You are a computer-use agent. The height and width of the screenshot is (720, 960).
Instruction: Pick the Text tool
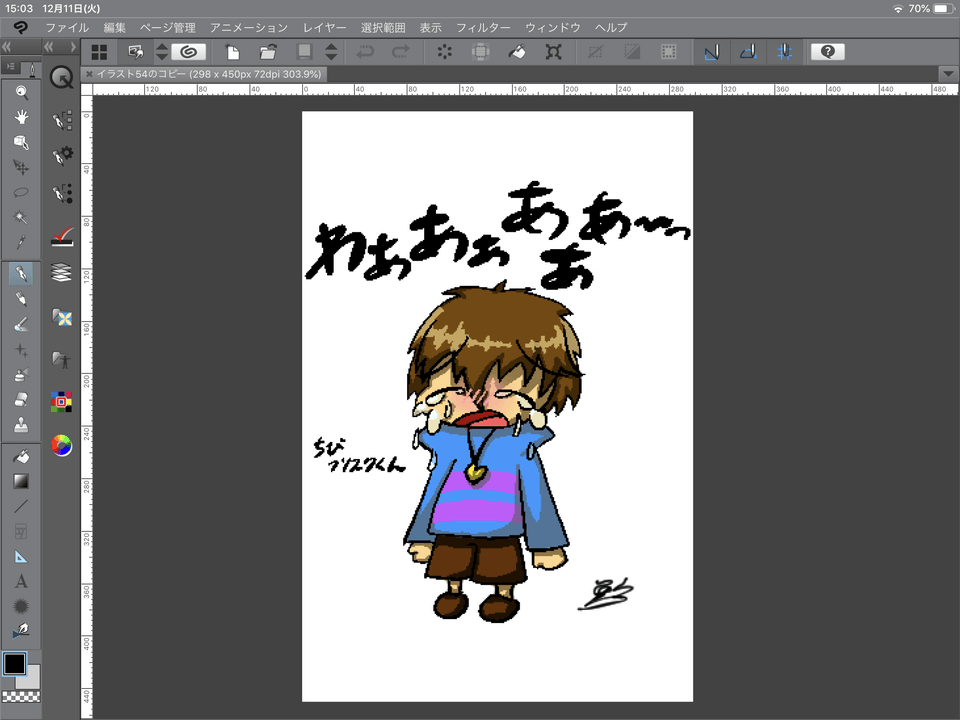[x=20, y=581]
